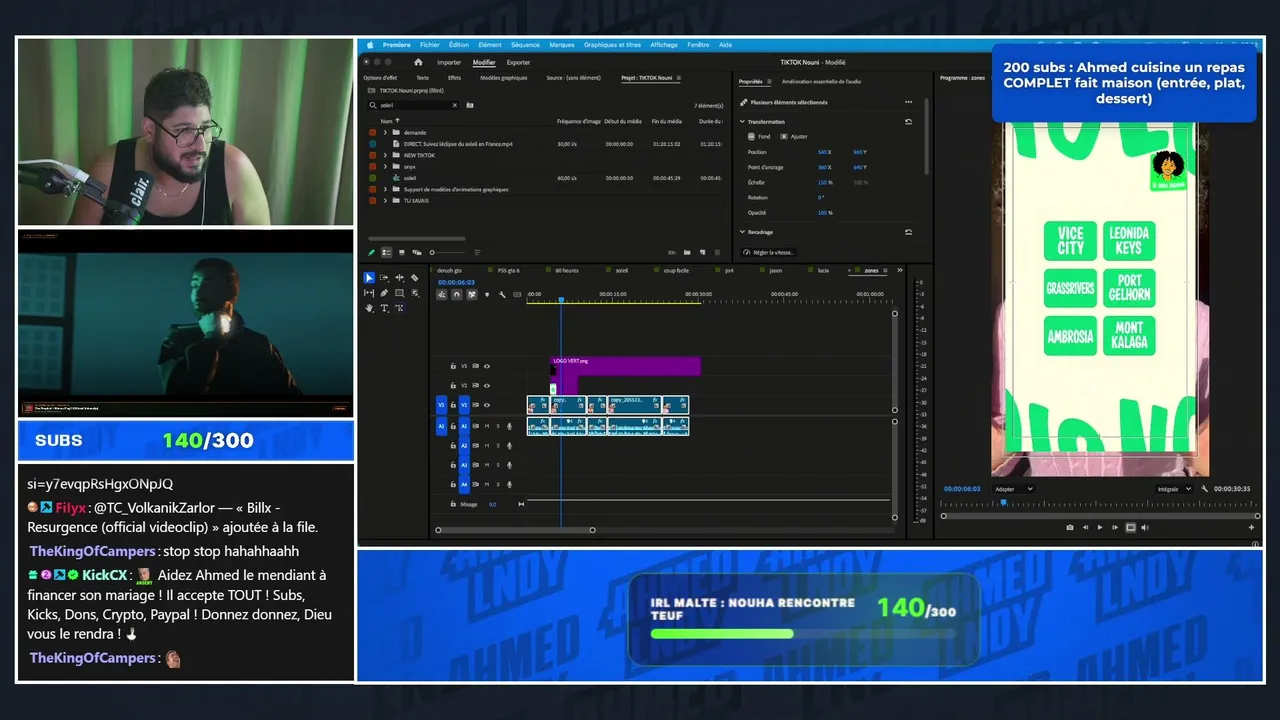Open the Intégrale resolution dropdown
The image size is (1280, 720).
point(1173,489)
